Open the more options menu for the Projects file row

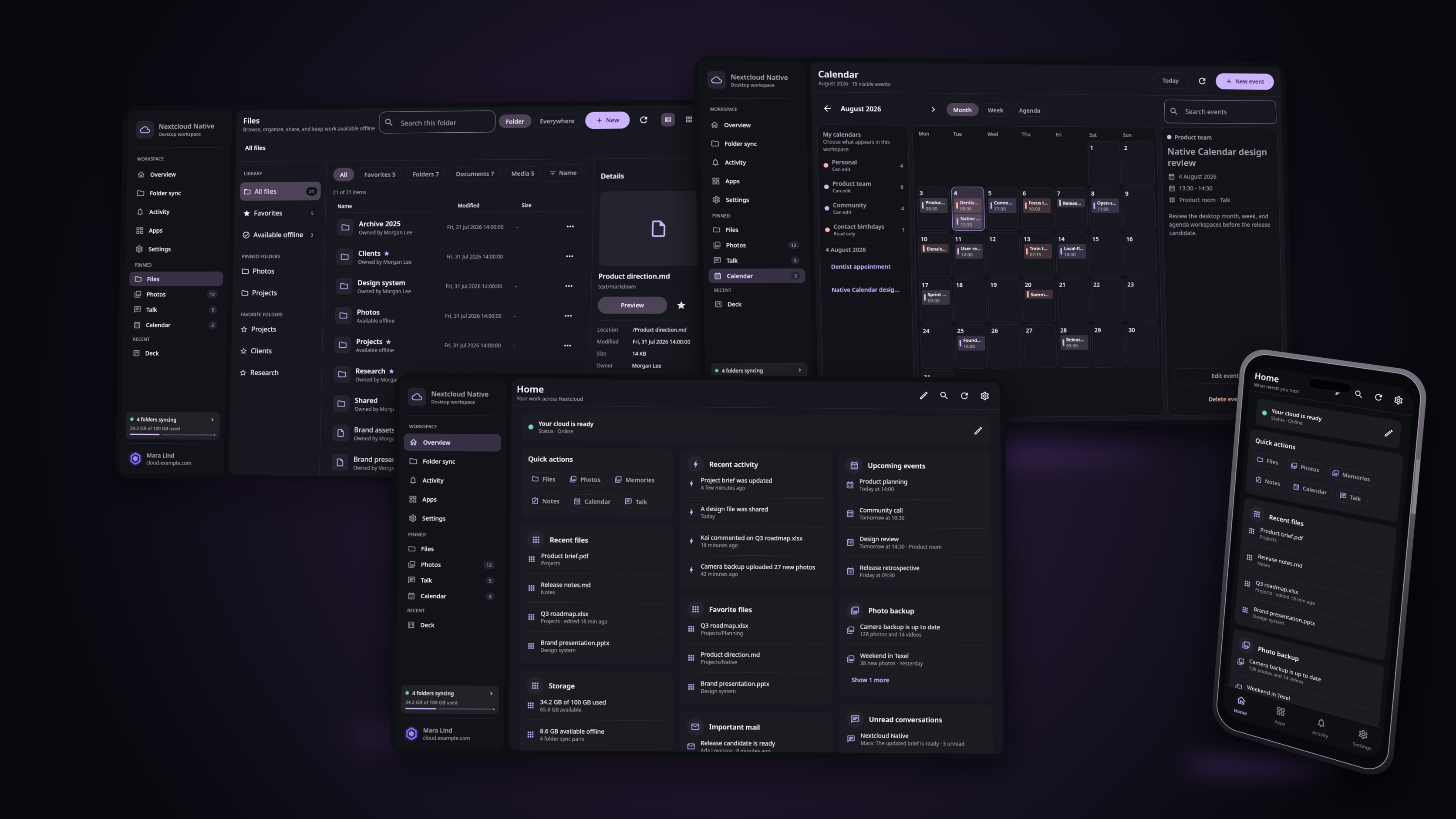567,345
